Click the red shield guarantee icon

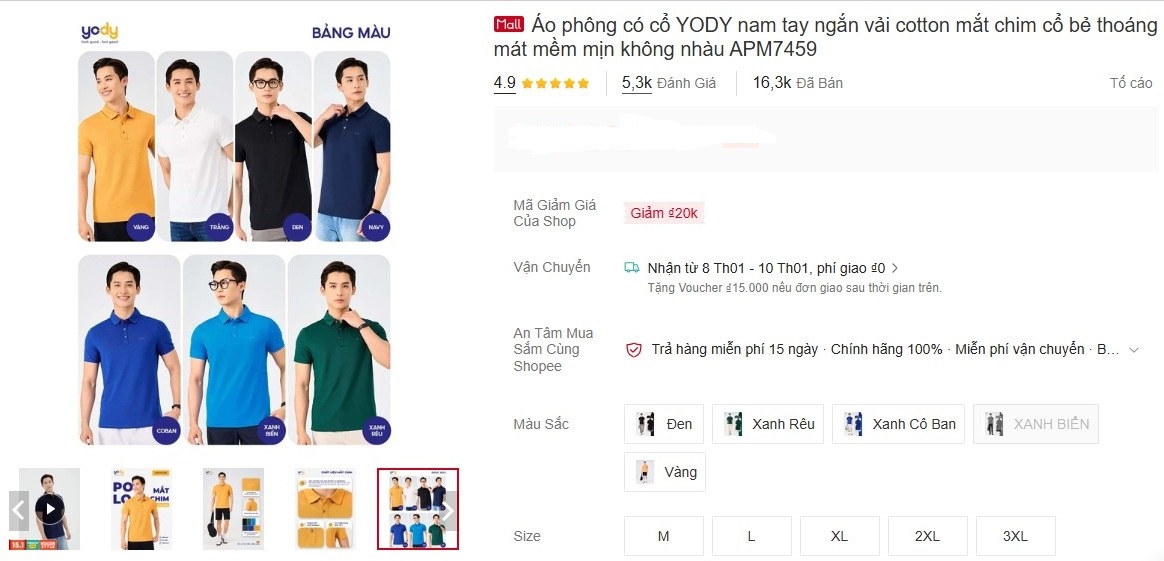634,350
